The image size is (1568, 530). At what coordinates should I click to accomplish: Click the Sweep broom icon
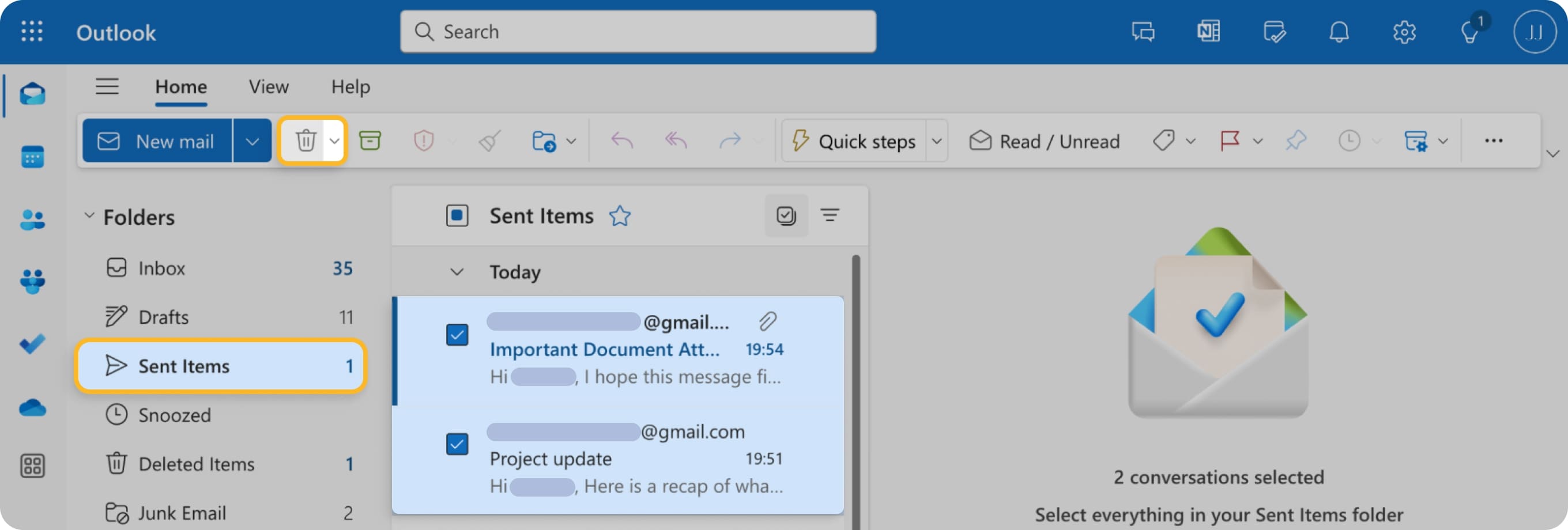pyautogui.click(x=488, y=140)
